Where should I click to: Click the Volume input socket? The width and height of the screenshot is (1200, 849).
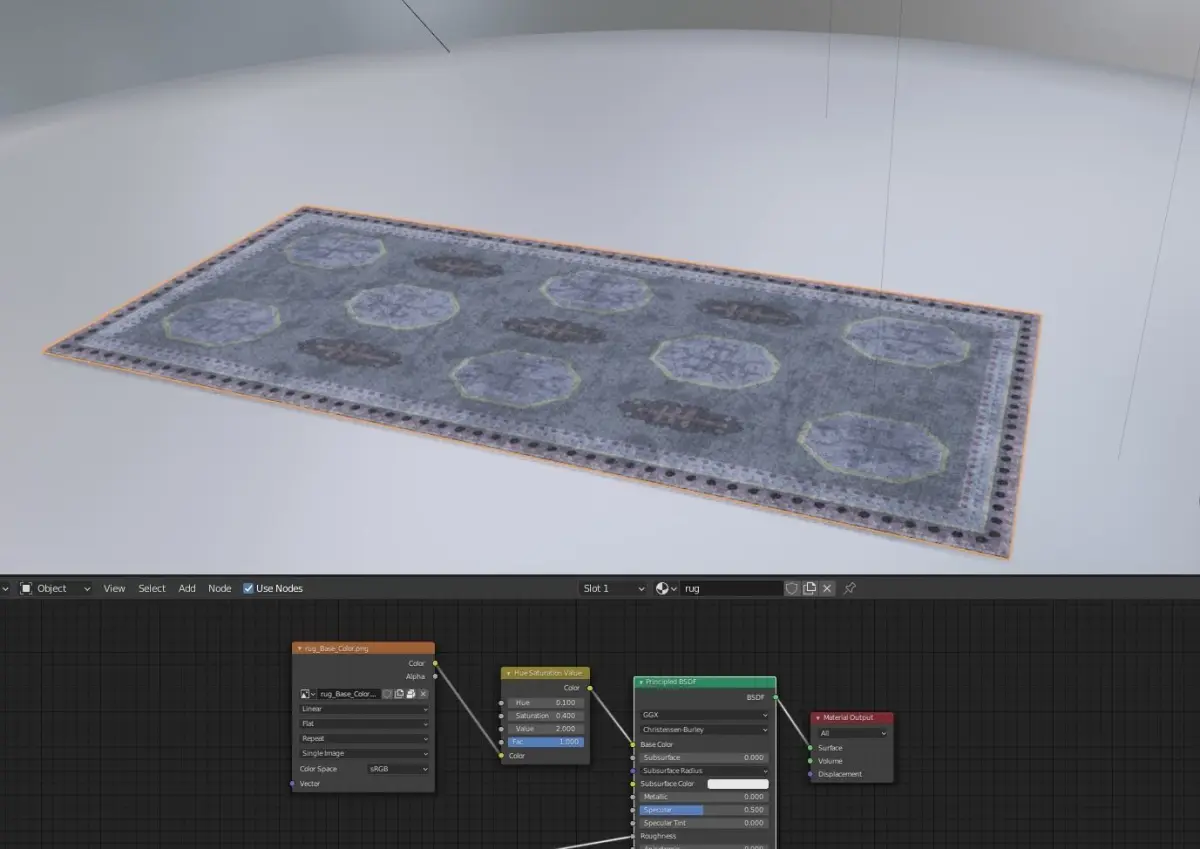pyautogui.click(x=810, y=761)
